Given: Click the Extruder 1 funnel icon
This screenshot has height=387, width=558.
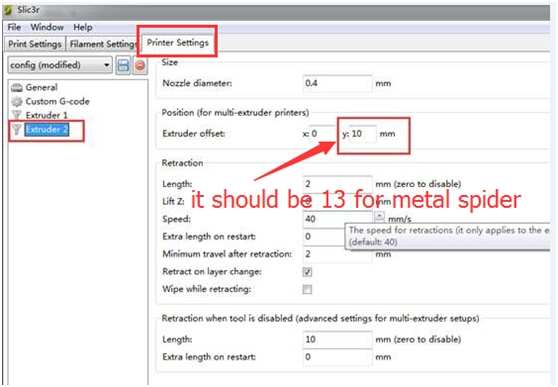Looking at the screenshot, I should click(x=17, y=115).
